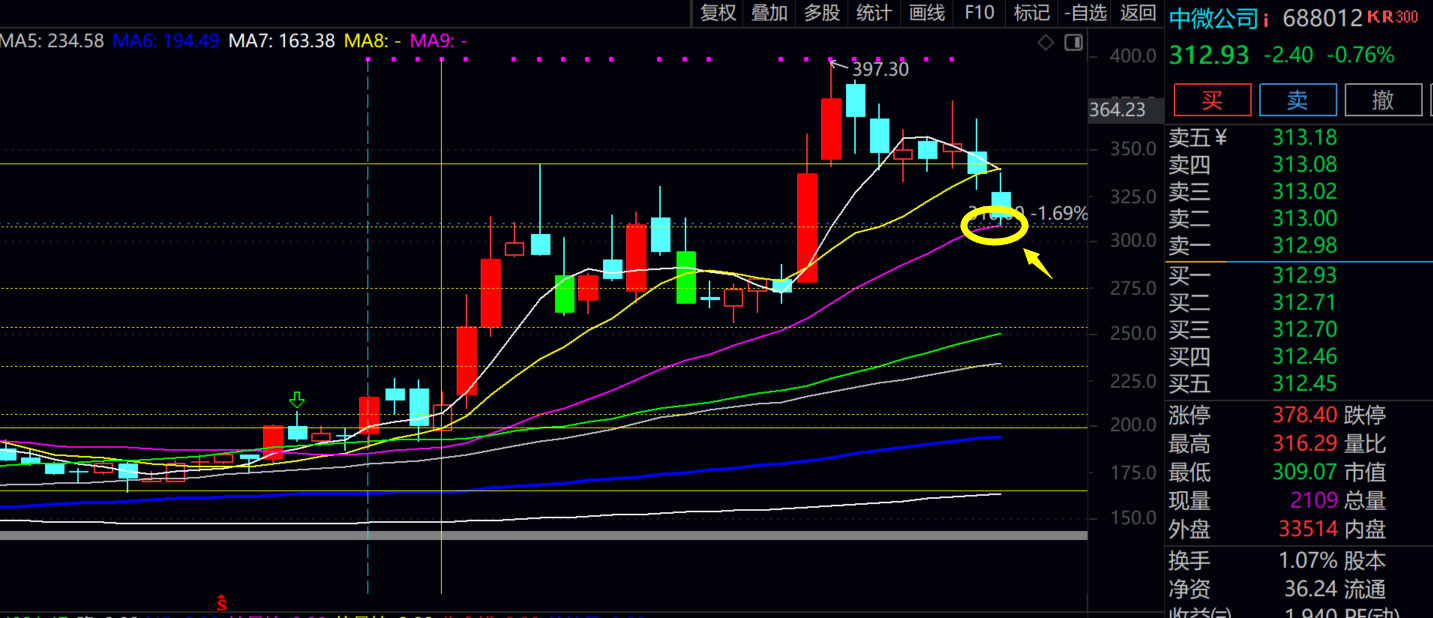This screenshot has width=1433, height=618.
Task: Click the green down-arrow marker on chart
Action: [297, 401]
